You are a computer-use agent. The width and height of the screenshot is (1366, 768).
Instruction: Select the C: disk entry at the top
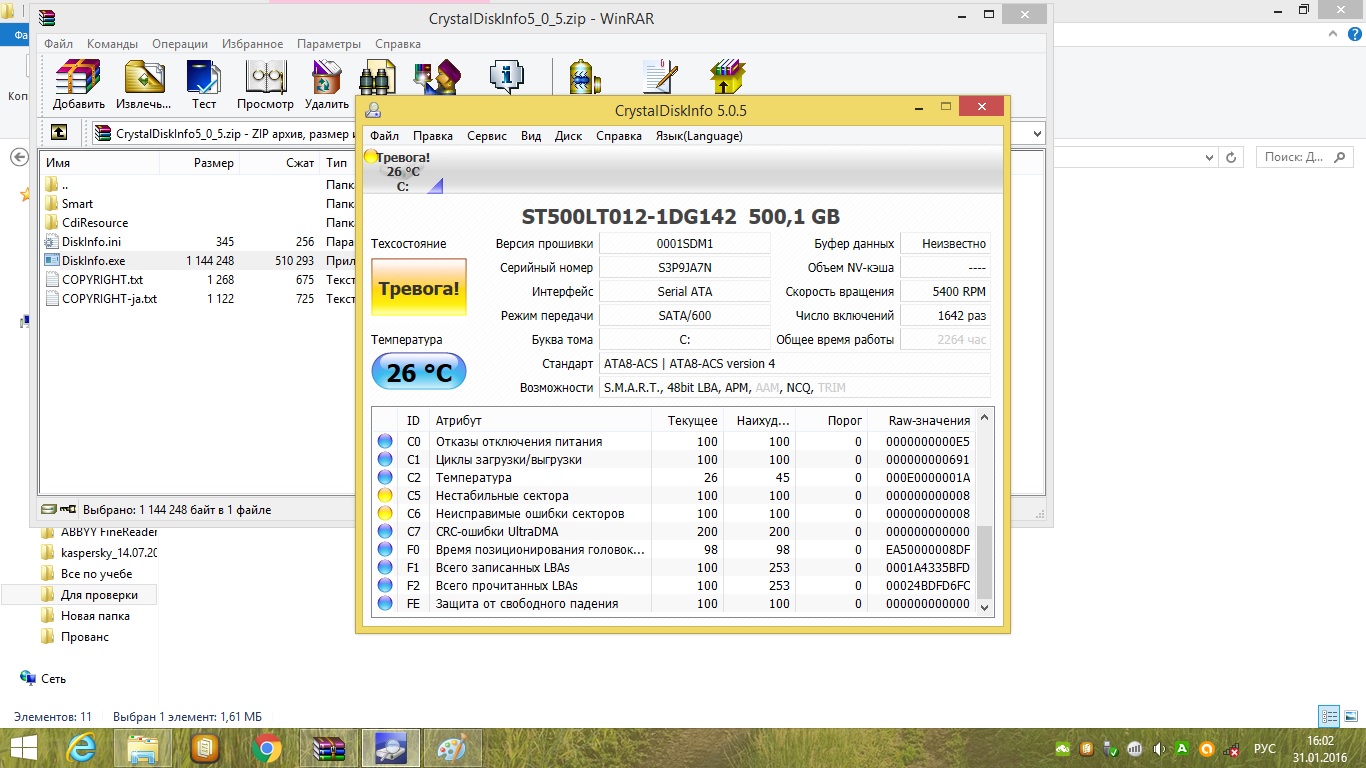pyautogui.click(x=403, y=171)
